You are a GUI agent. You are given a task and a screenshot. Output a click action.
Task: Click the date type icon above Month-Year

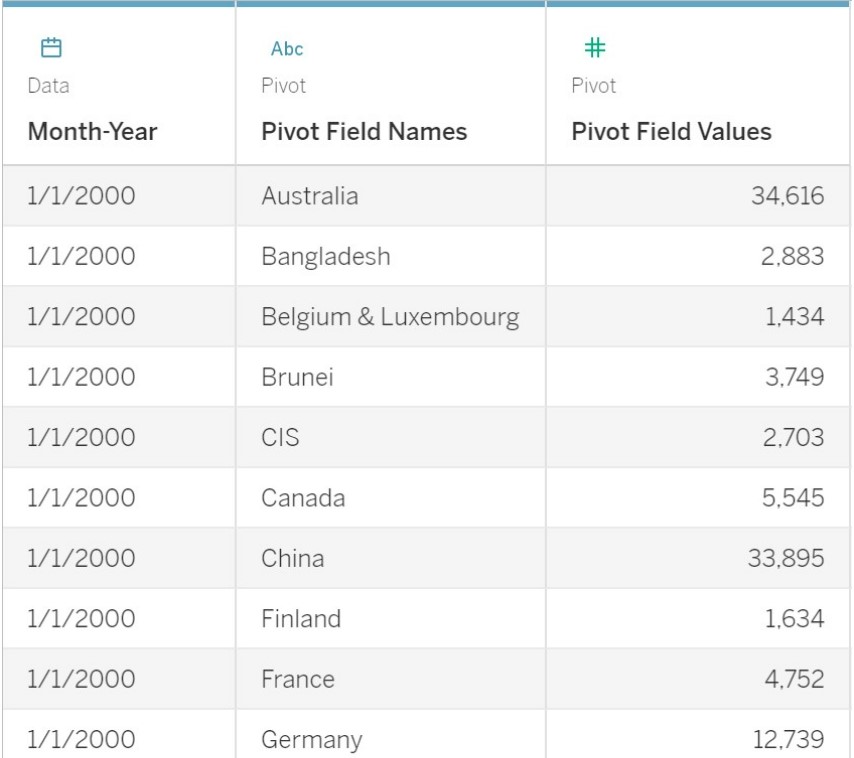(51, 47)
